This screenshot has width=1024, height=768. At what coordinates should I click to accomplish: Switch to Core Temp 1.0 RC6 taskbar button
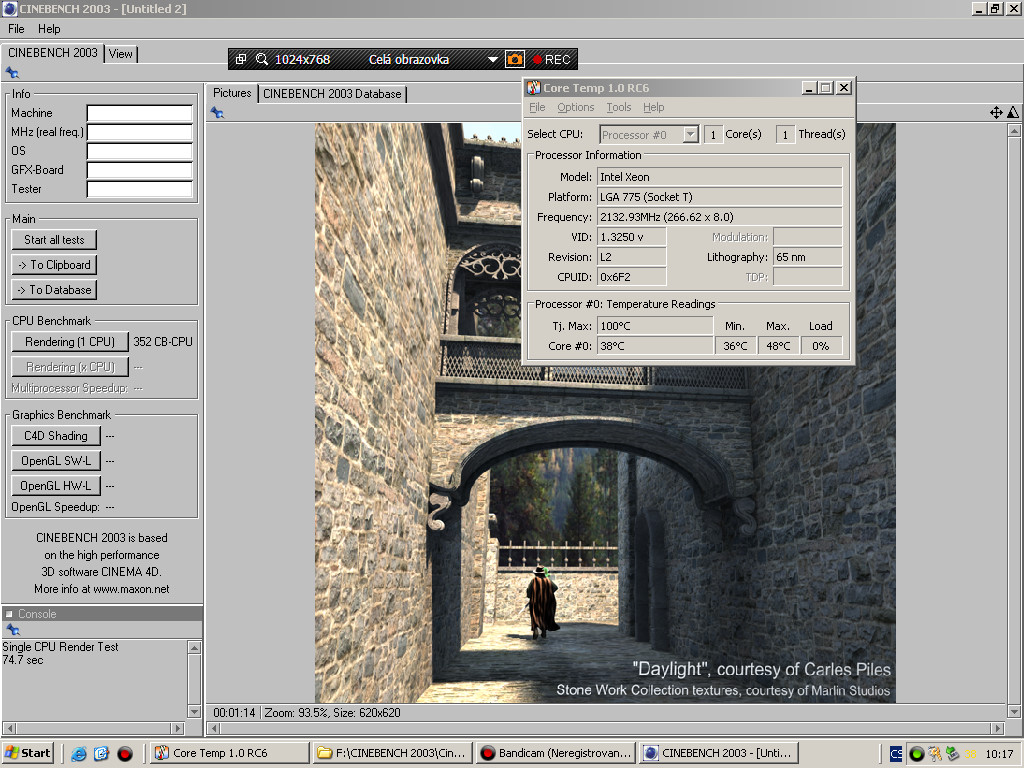click(x=229, y=753)
